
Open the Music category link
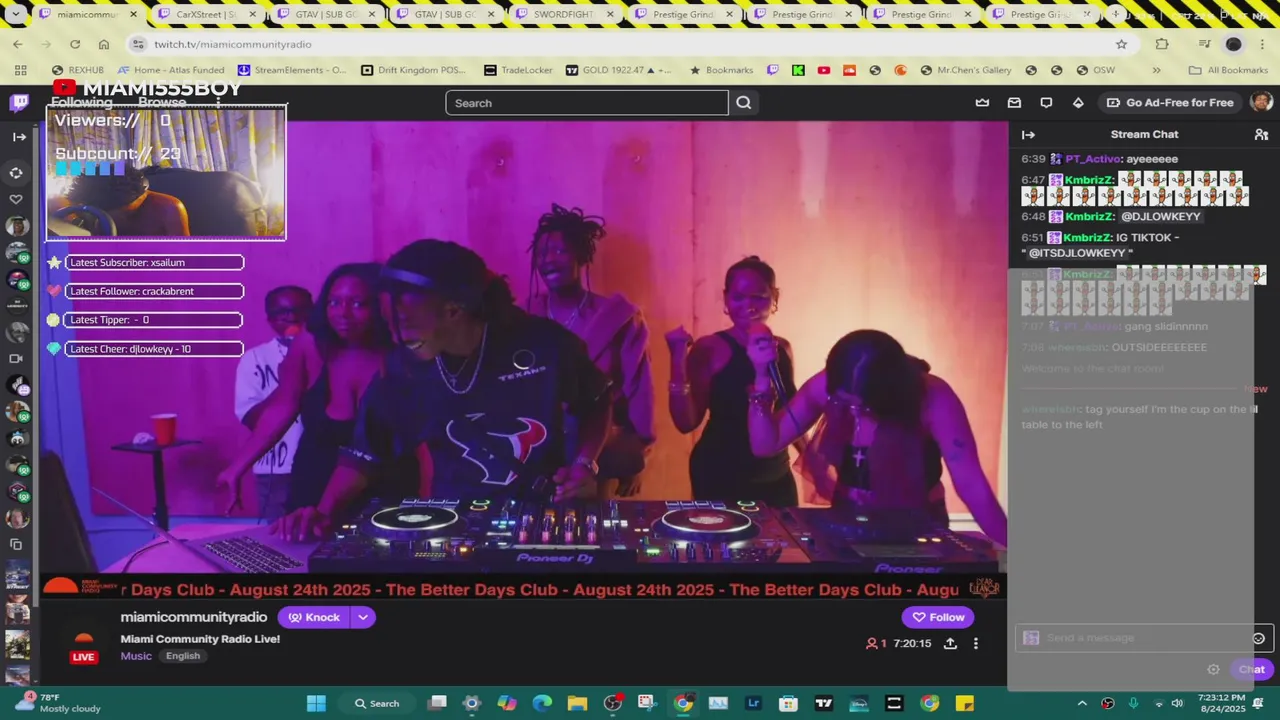coord(136,656)
